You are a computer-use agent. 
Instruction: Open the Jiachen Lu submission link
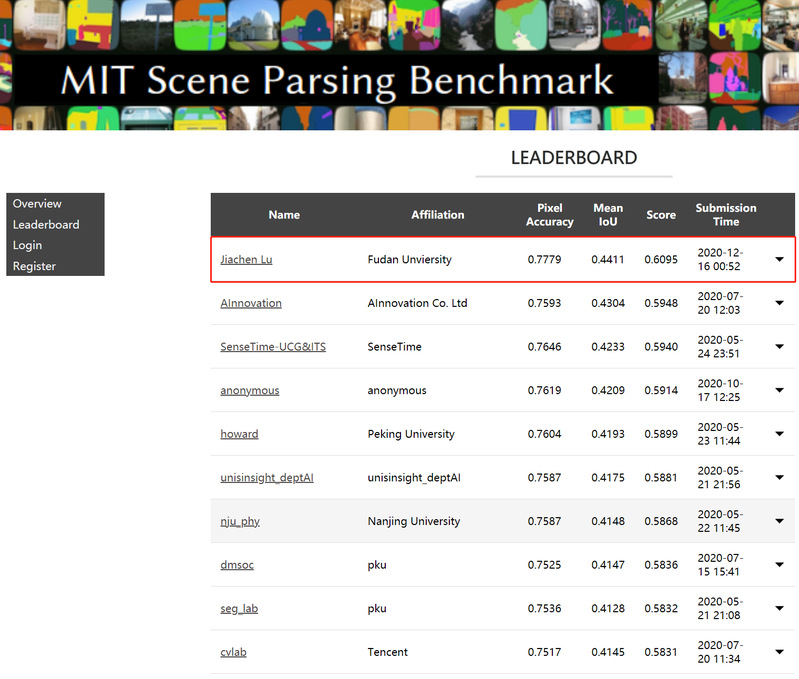pyautogui.click(x=246, y=260)
